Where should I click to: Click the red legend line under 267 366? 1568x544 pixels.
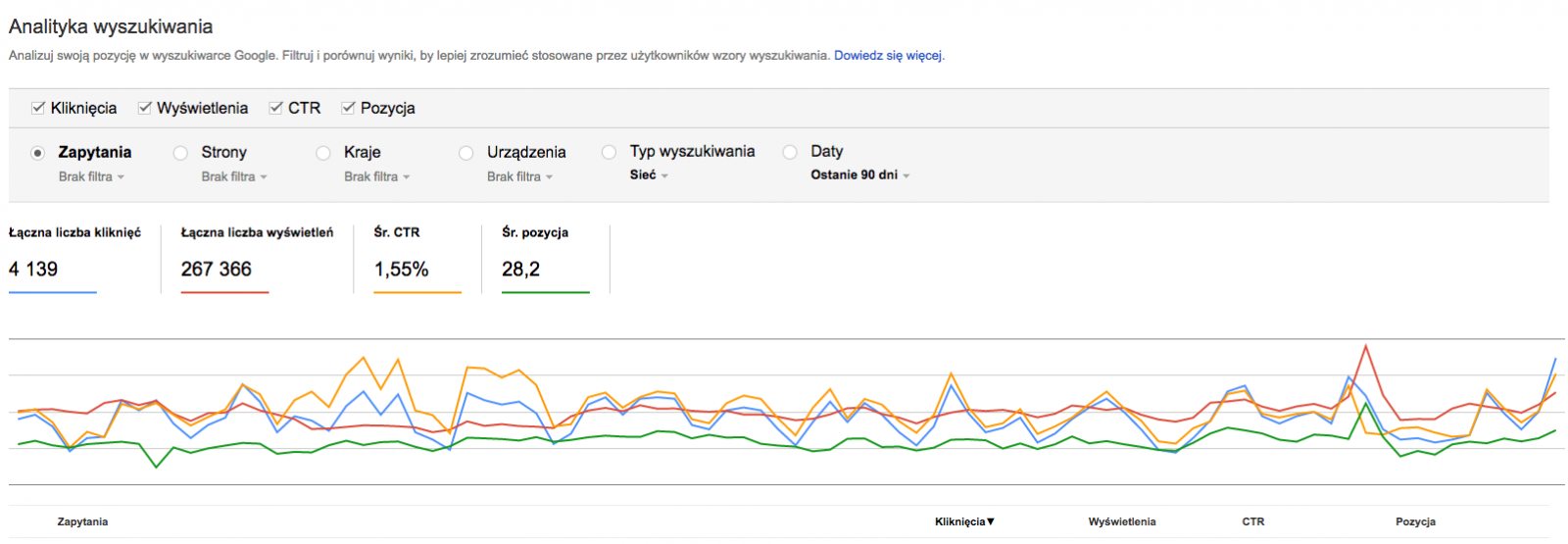coord(224,292)
